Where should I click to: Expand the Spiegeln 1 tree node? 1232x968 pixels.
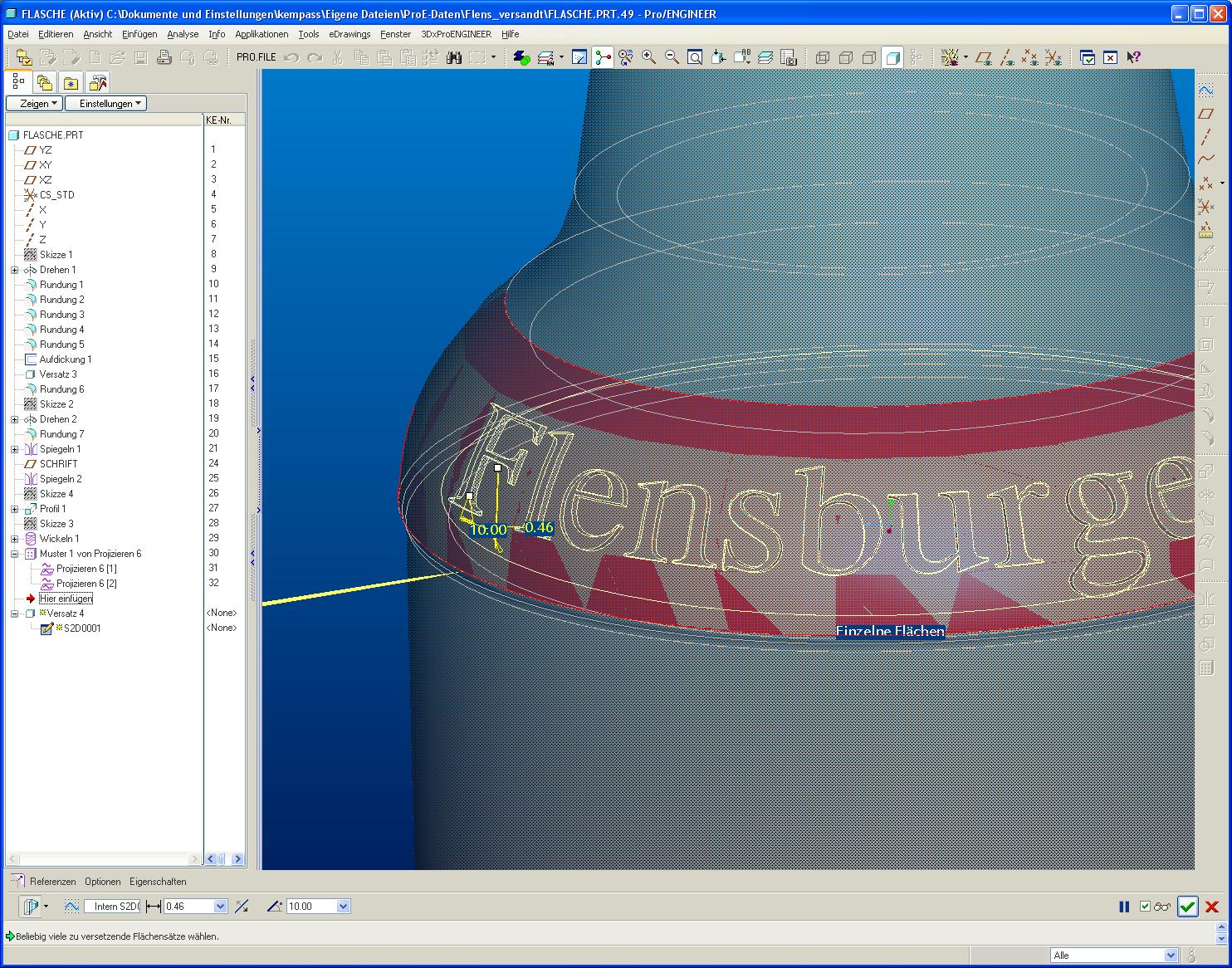14,449
